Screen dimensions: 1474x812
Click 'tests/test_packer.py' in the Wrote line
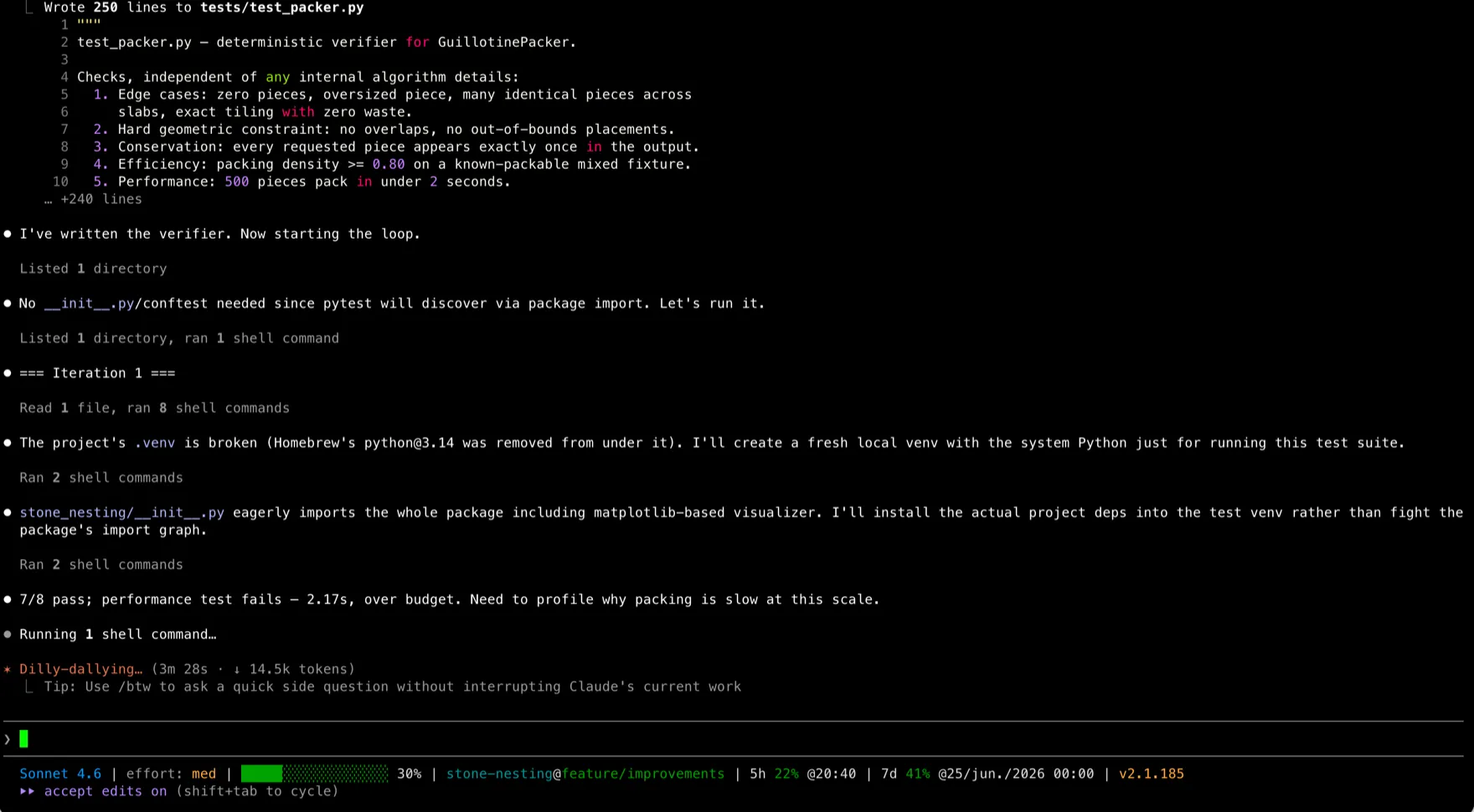[x=282, y=8]
